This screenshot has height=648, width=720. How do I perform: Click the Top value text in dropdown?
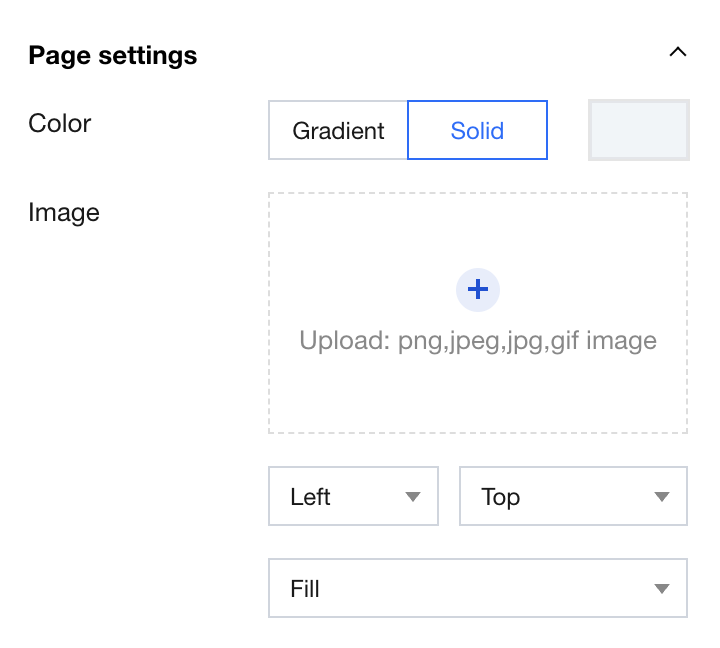tap(500, 497)
